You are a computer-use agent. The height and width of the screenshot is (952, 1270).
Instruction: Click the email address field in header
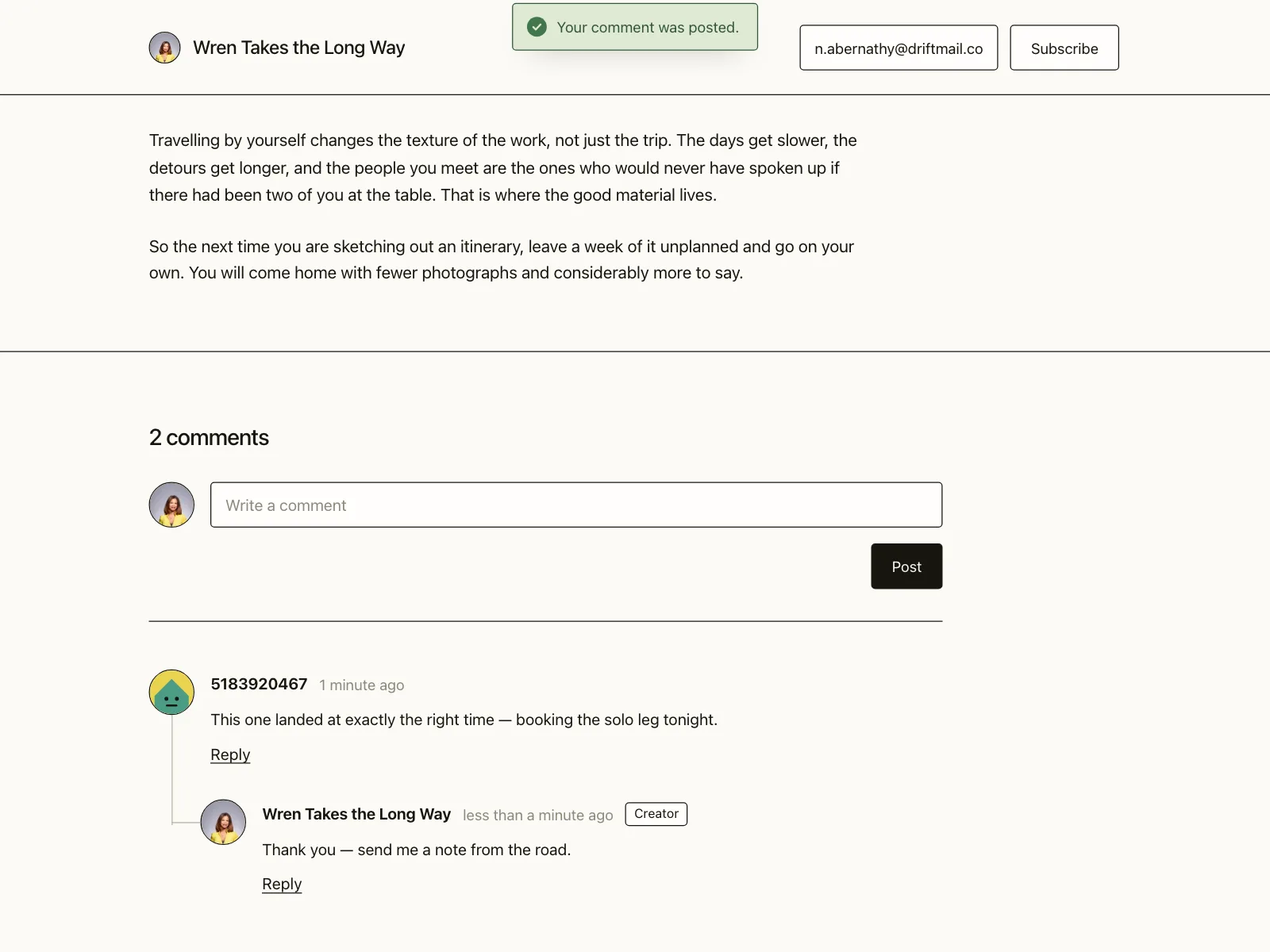pyautogui.click(x=899, y=48)
